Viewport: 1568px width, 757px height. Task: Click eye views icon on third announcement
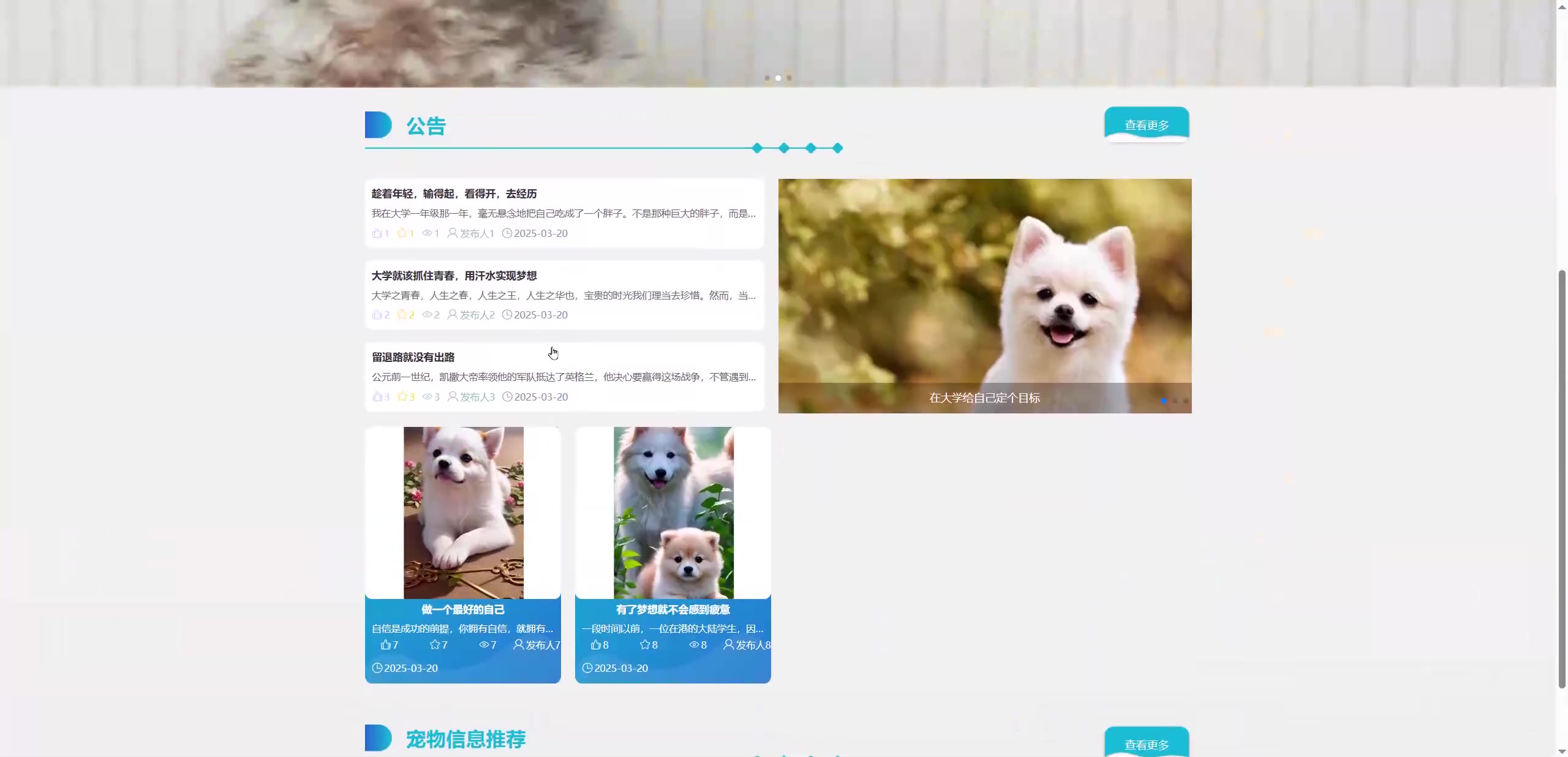point(427,397)
